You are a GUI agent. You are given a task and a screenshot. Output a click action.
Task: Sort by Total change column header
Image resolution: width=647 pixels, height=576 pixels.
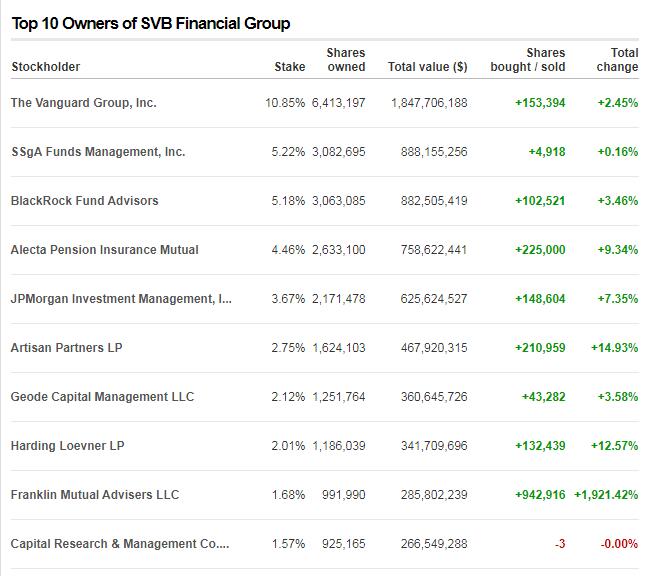point(618,60)
